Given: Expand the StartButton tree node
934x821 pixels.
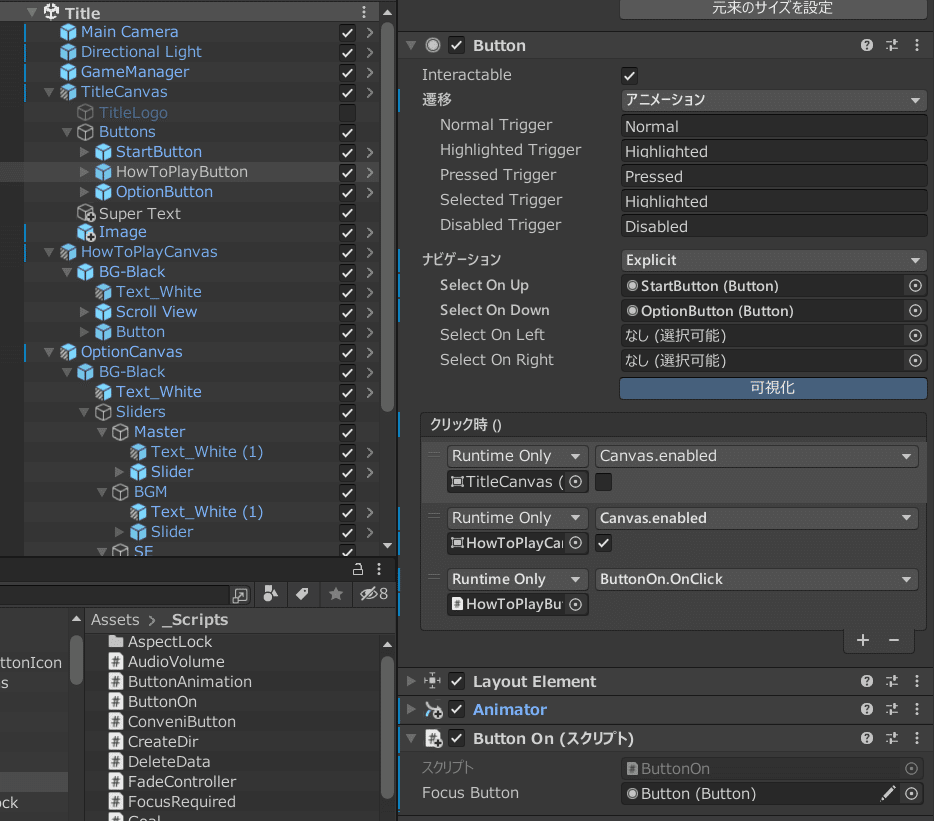Looking at the screenshot, I should tap(85, 152).
